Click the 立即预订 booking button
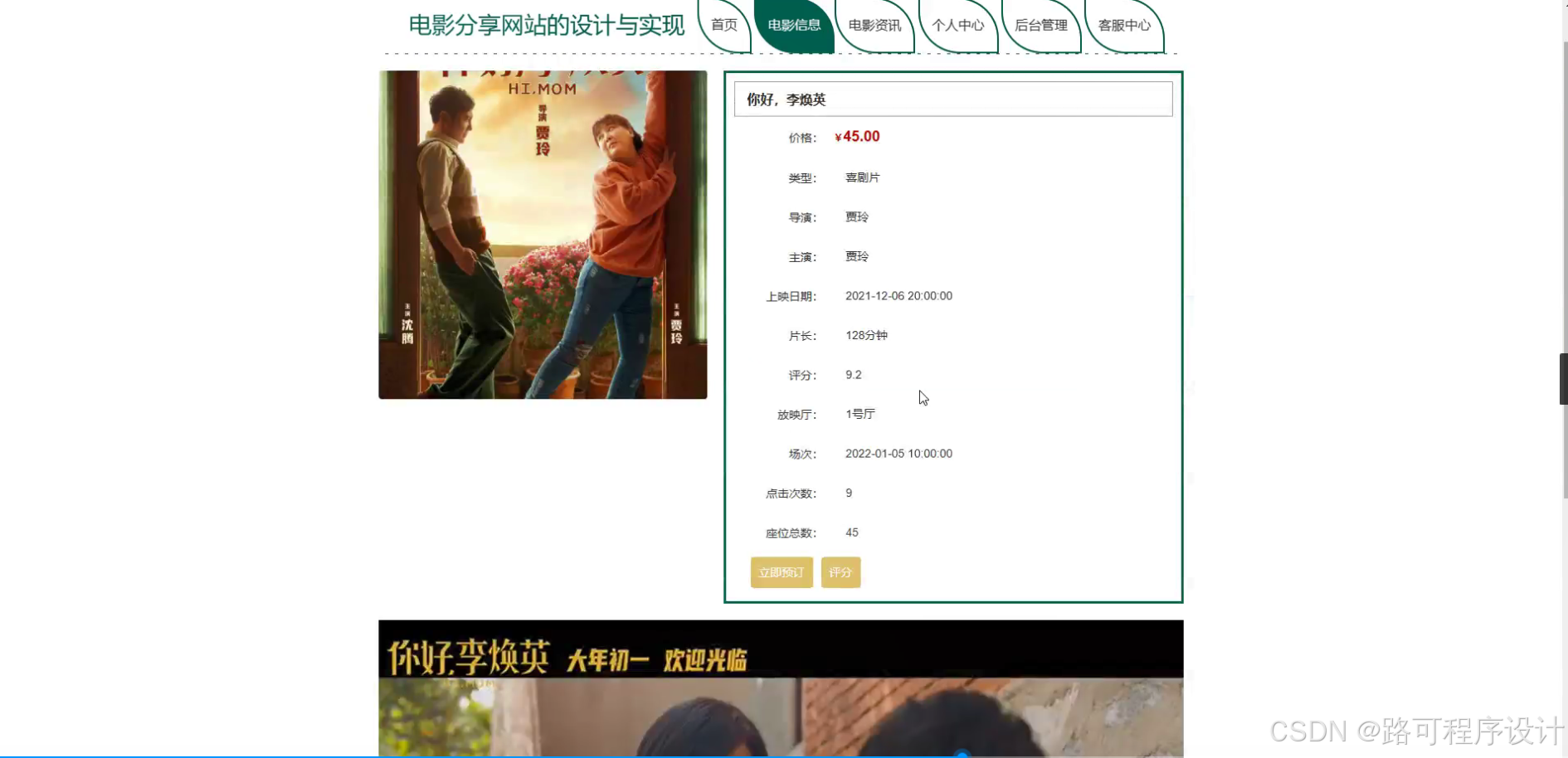The width and height of the screenshot is (1568, 758). click(x=782, y=572)
